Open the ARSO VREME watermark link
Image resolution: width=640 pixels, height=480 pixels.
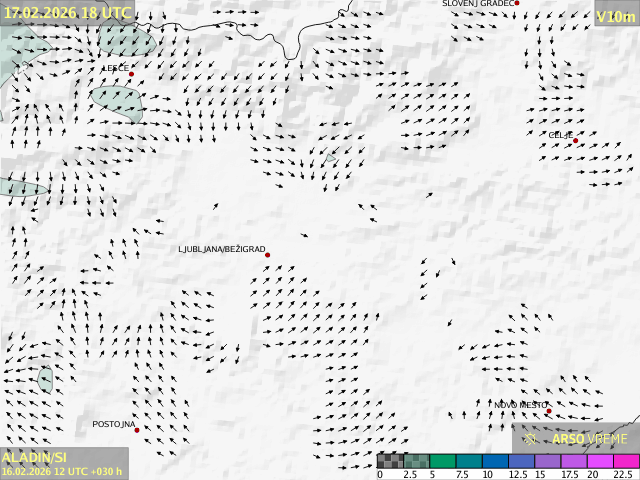pyautogui.click(x=590, y=438)
